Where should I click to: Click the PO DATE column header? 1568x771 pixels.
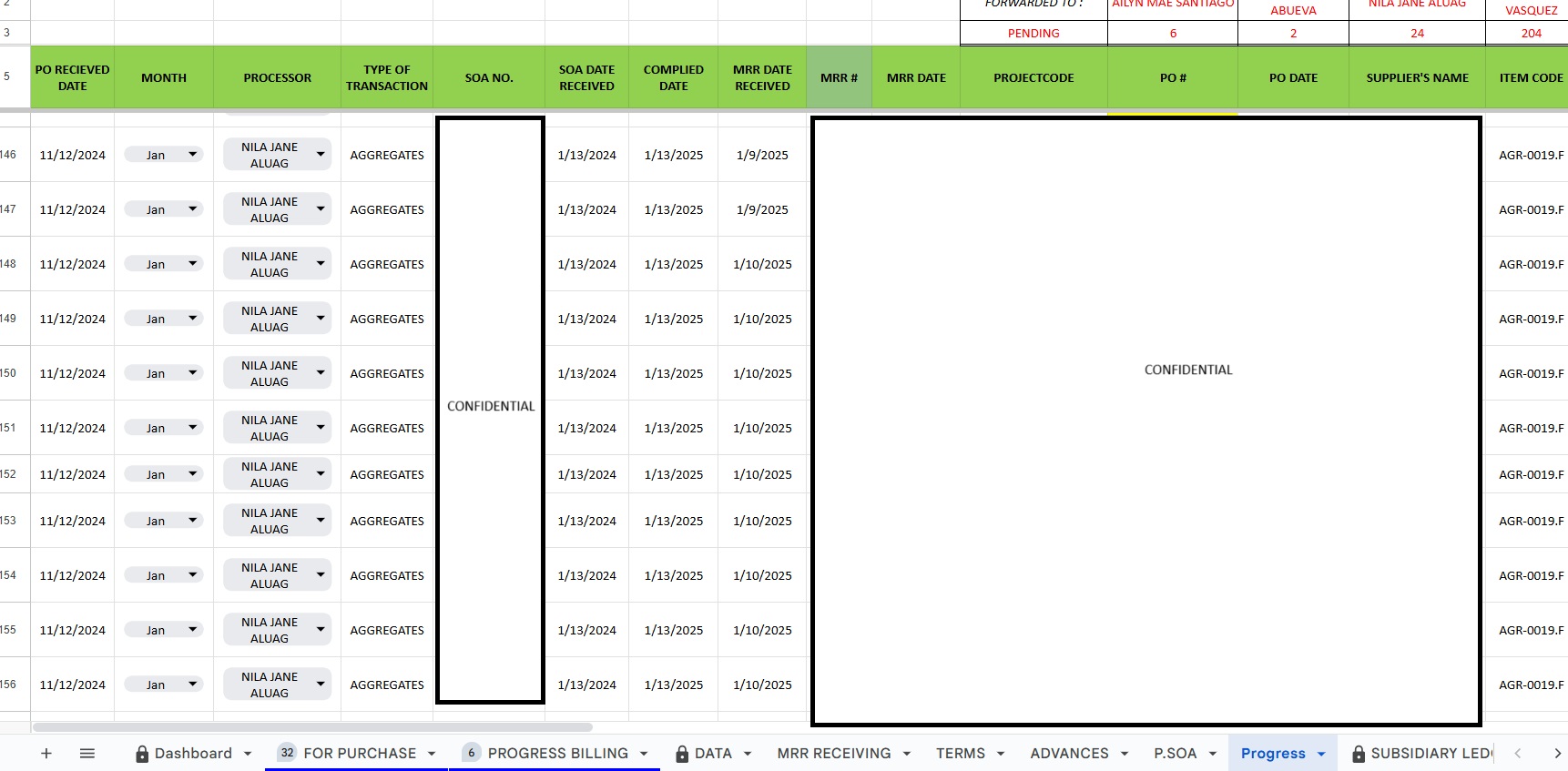pyautogui.click(x=1293, y=77)
